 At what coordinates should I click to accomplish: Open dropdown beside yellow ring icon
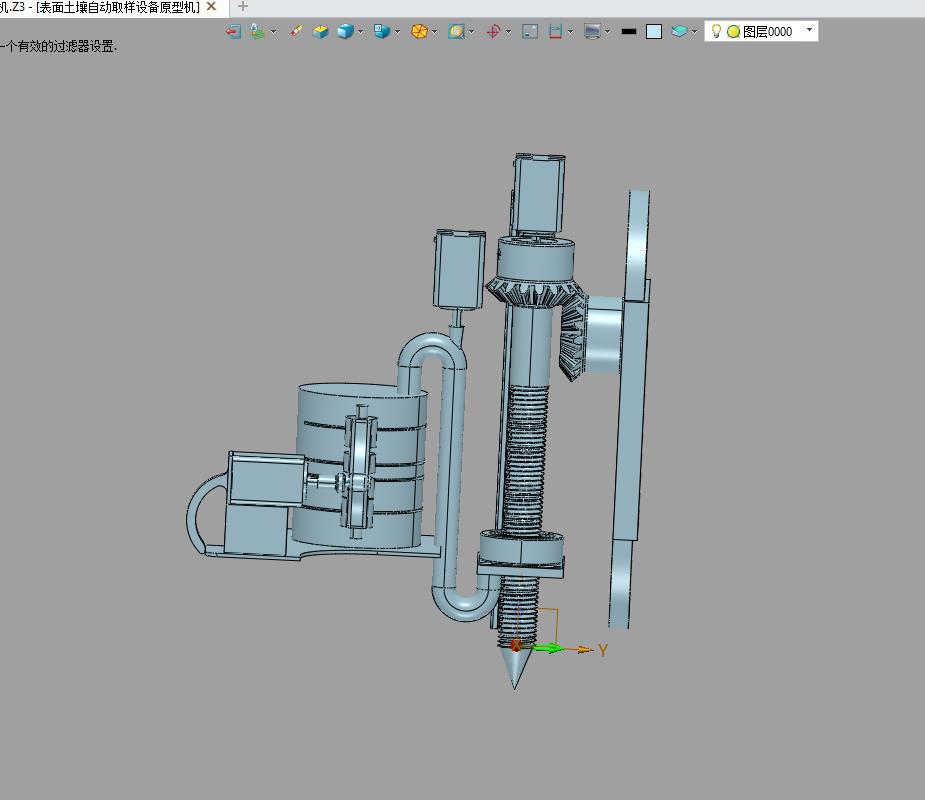471,32
